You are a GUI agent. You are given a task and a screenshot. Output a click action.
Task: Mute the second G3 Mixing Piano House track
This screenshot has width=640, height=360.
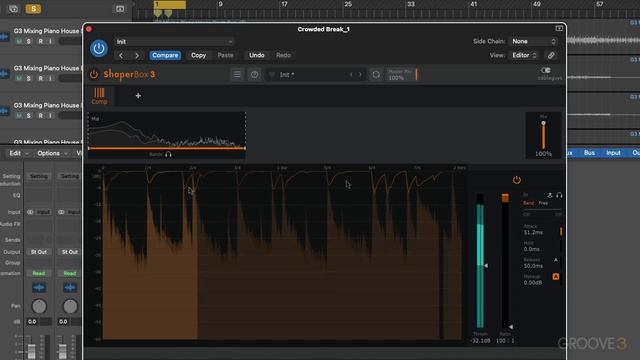point(19,78)
